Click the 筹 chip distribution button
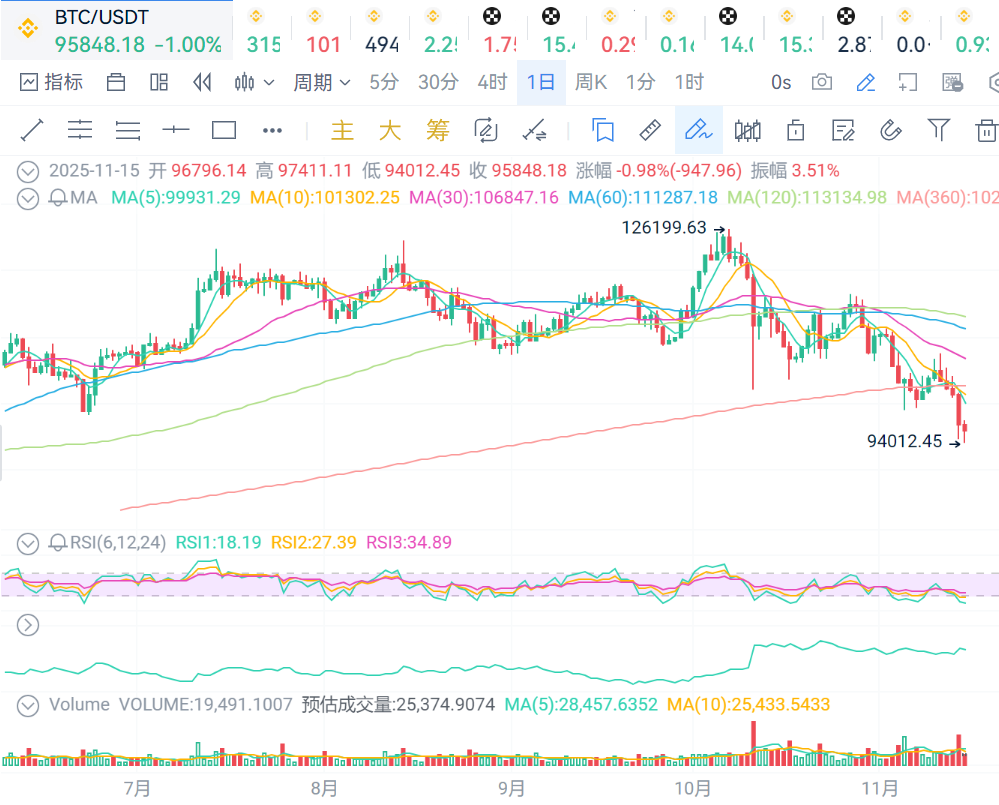 [437, 130]
